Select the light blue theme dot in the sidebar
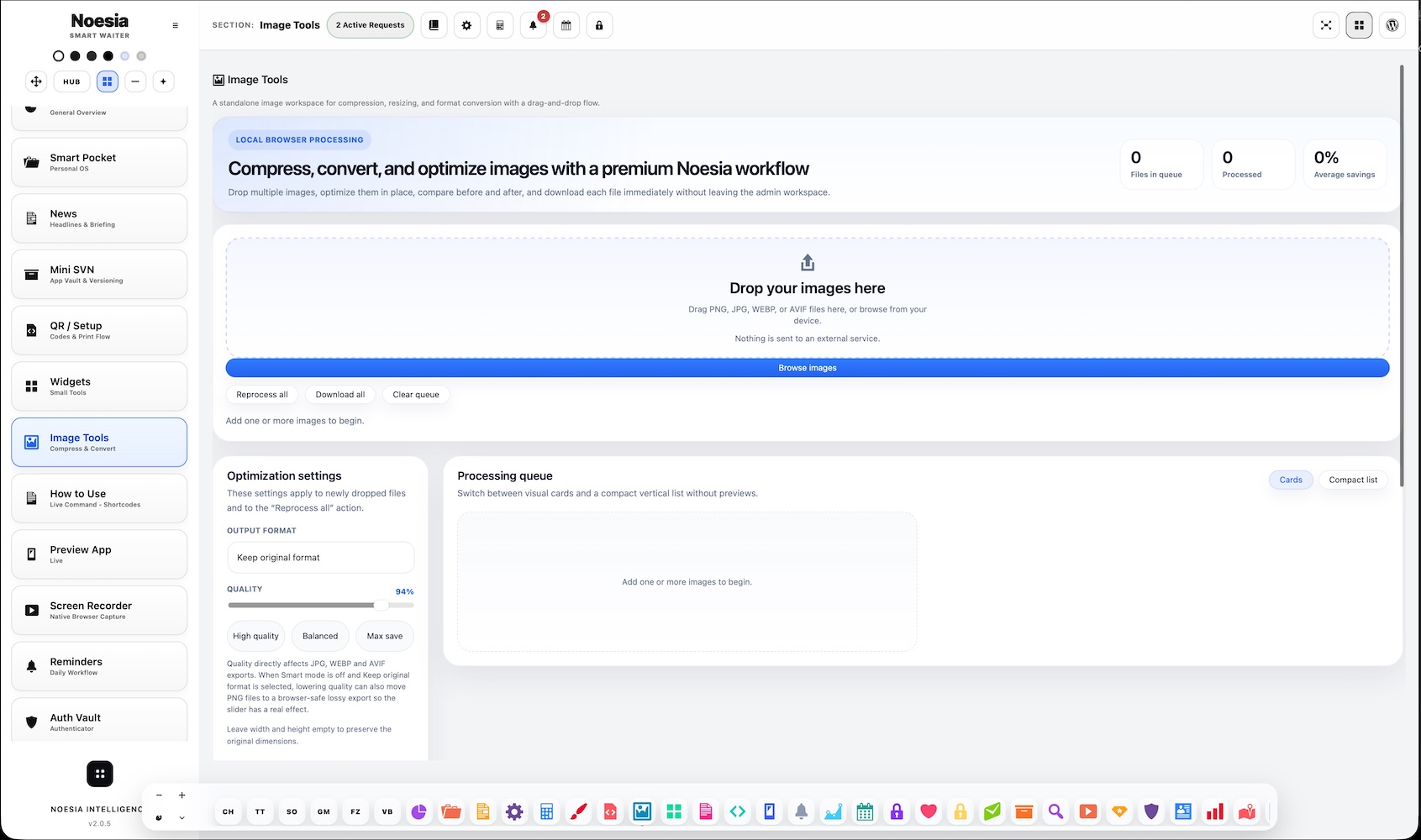1421x840 pixels. pos(124,56)
